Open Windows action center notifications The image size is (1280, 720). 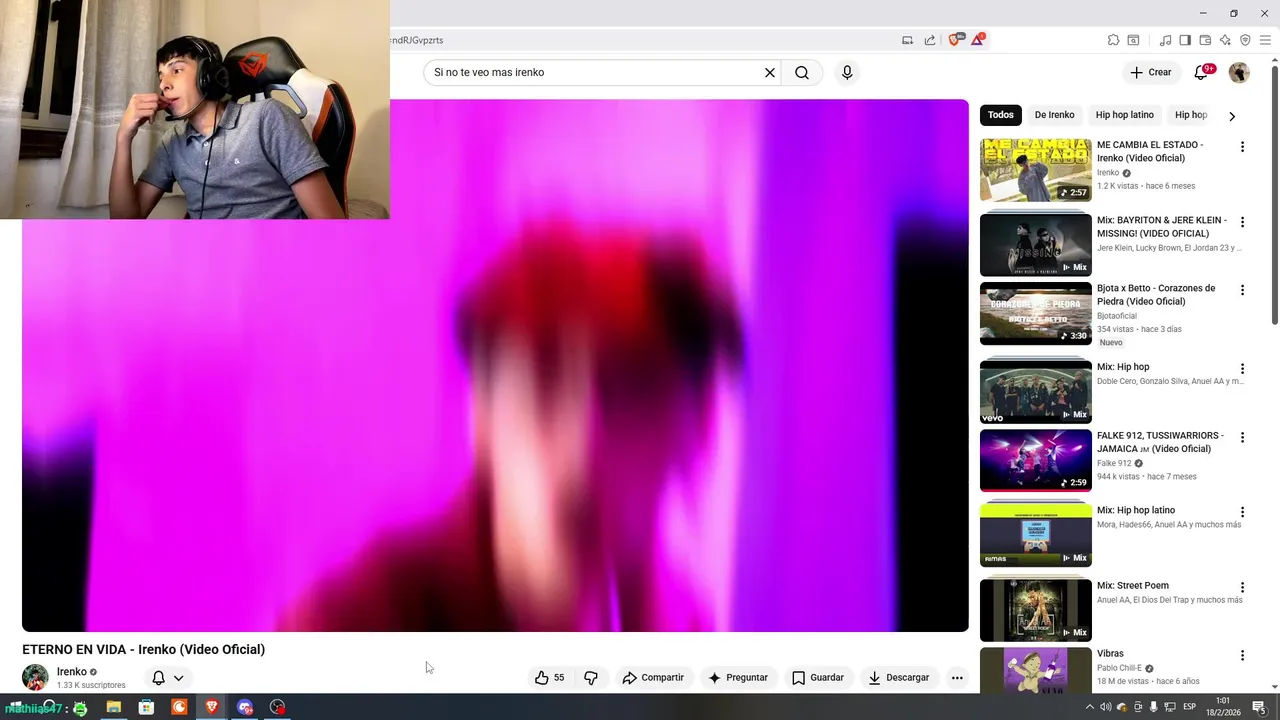[x=1260, y=707]
